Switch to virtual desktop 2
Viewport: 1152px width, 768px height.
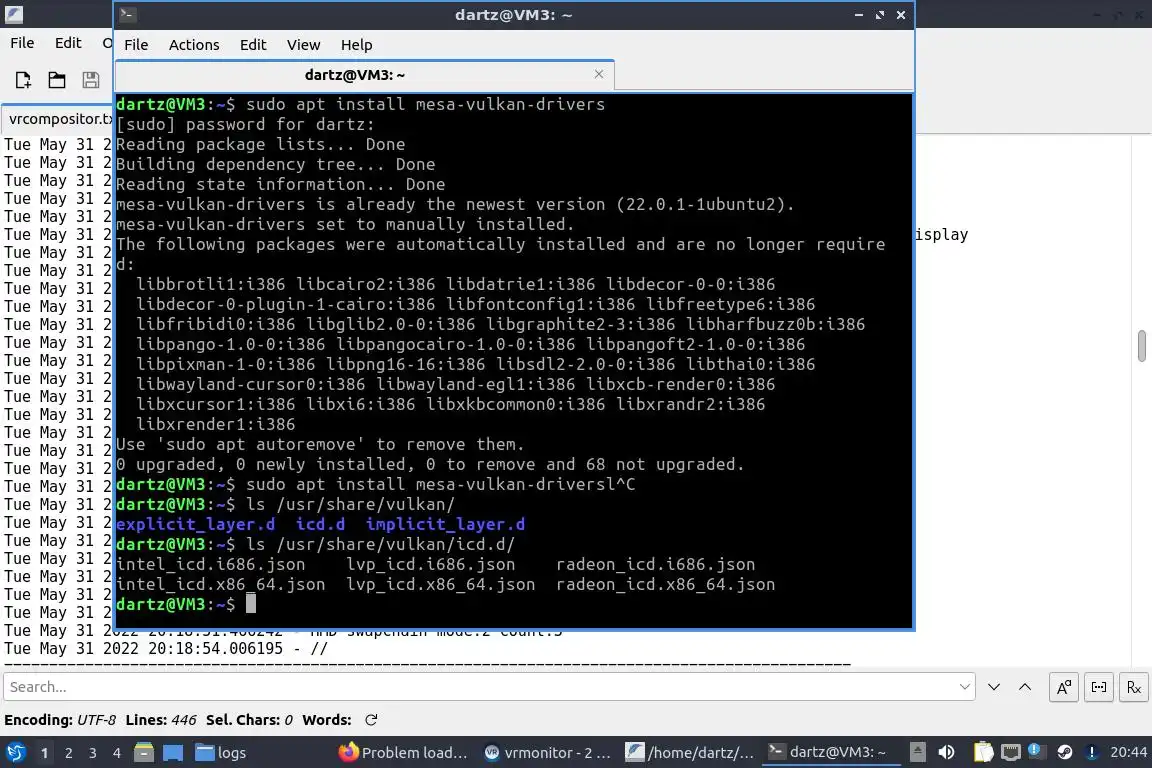(68, 753)
